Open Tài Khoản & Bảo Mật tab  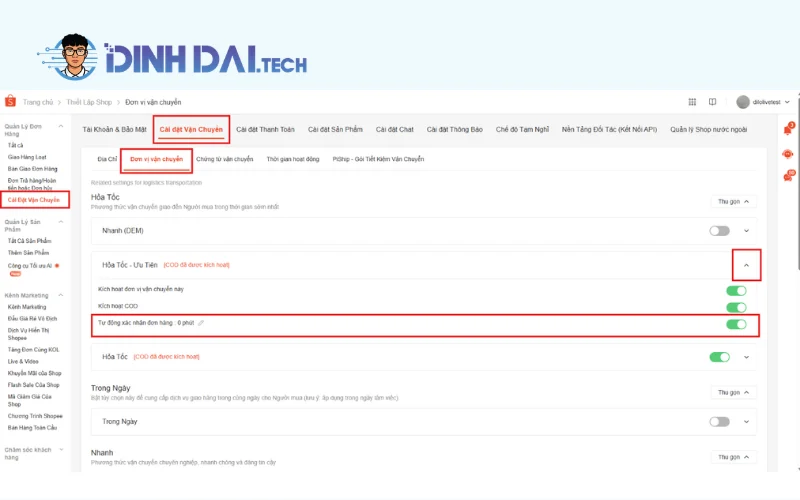(115, 130)
